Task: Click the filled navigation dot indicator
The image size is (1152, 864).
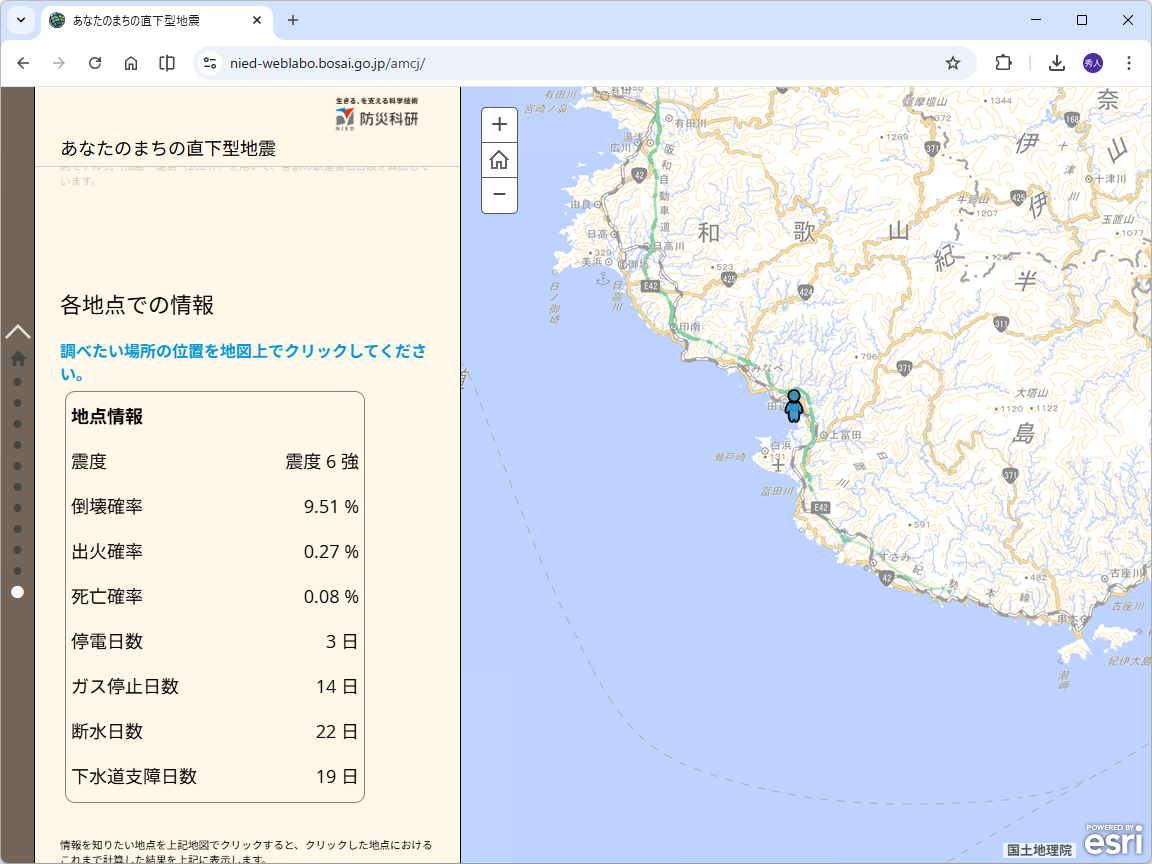Action: (x=17, y=592)
